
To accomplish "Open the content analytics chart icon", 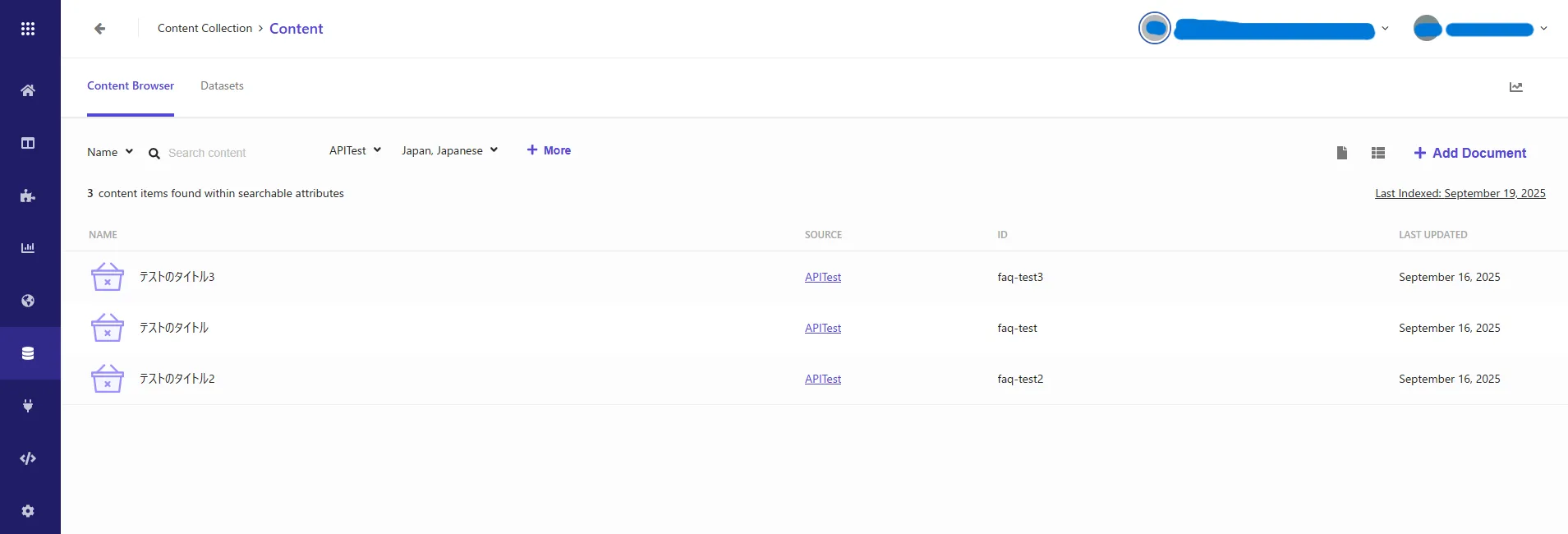I will point(1516,87).
